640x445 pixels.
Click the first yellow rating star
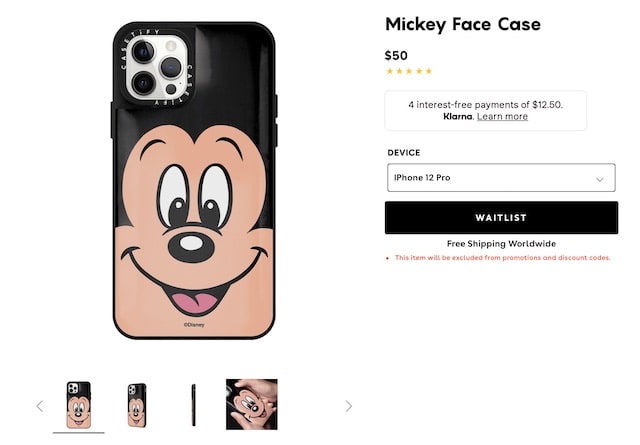click(x=390, y=71)
